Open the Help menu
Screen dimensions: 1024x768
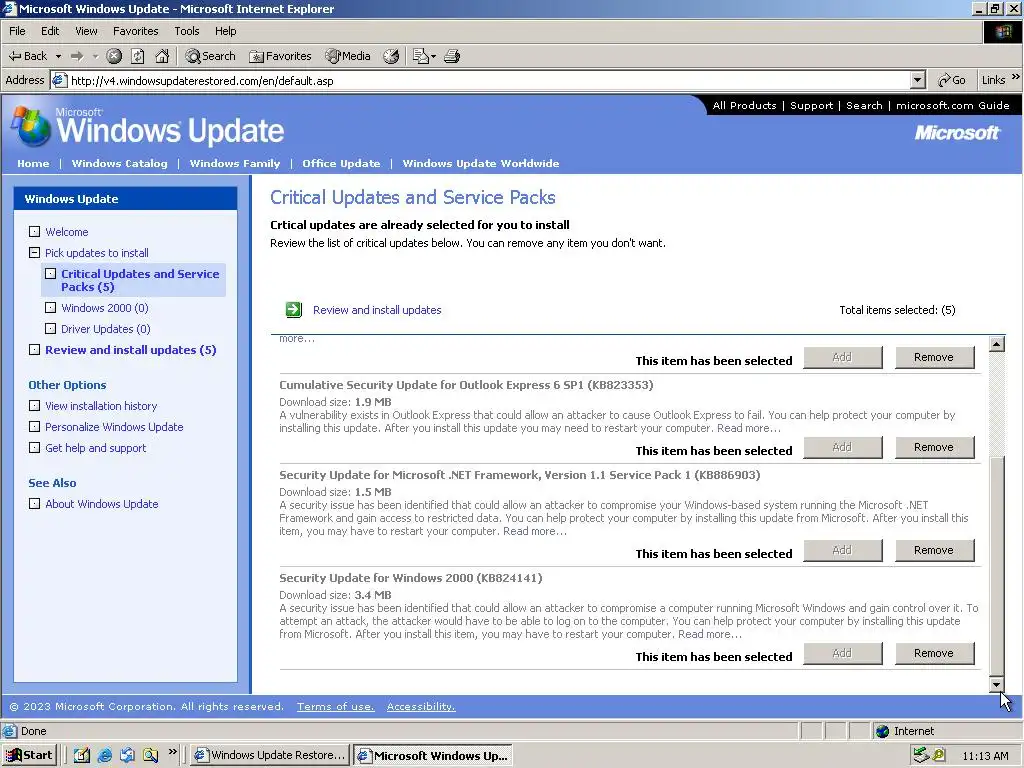(x=225, y=31)
